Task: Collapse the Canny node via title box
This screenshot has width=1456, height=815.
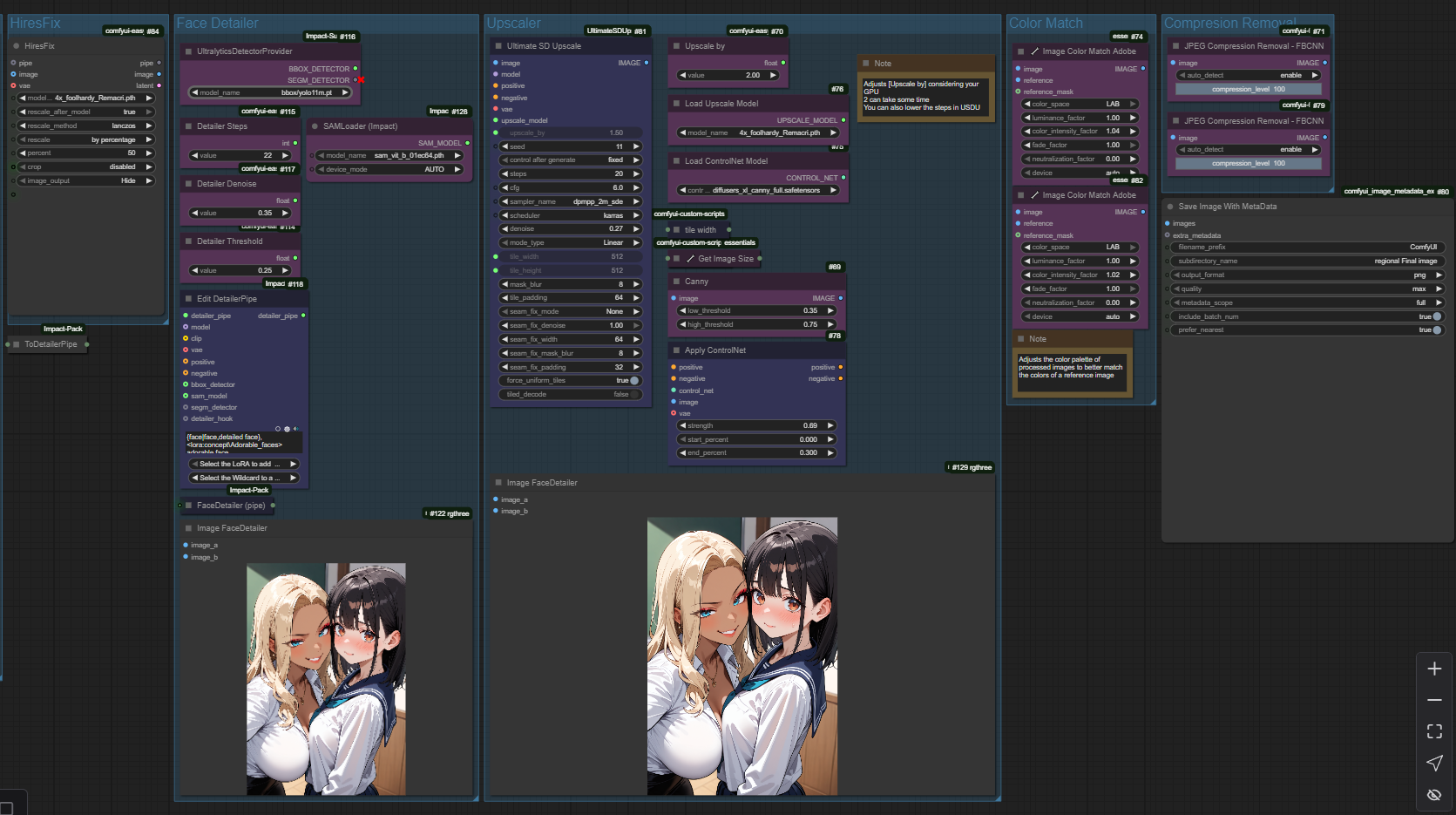Action: [x=676, y=282]
